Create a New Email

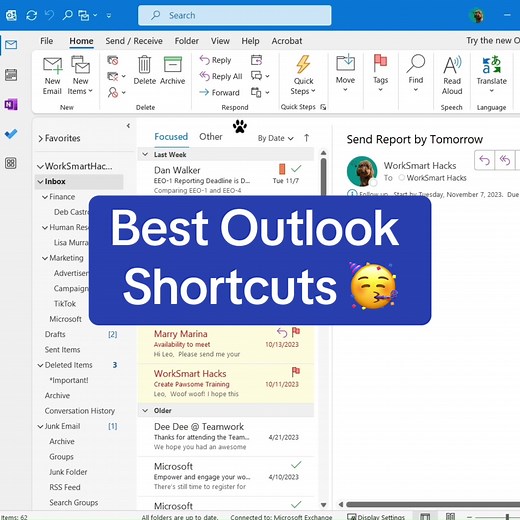coord(52,76)
